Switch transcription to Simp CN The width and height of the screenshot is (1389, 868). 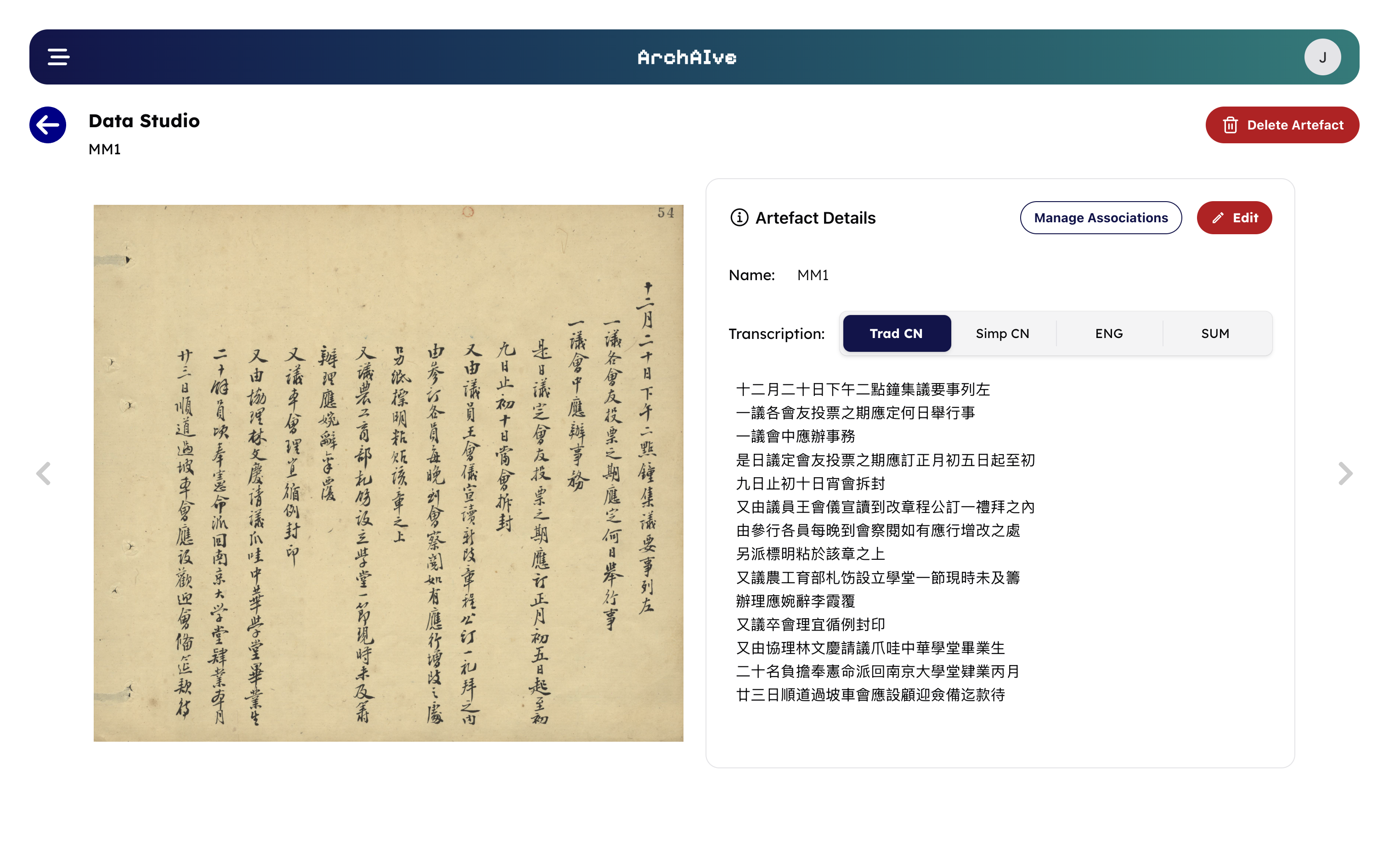pyautogui.click(x=1002, y=333)
